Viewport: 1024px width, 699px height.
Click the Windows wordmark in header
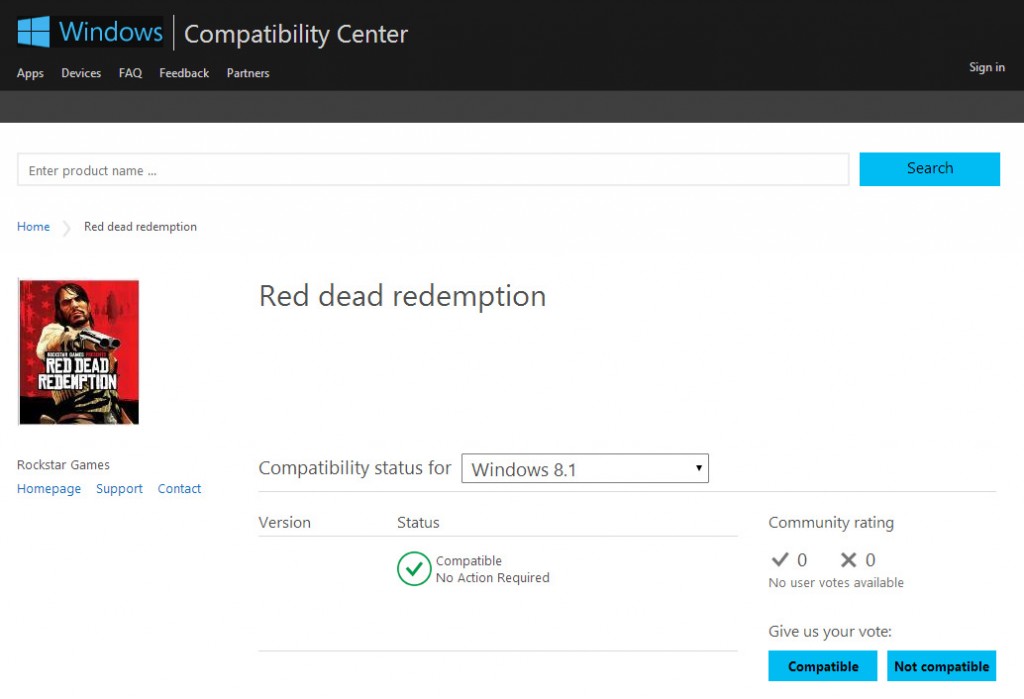click(x=110, y=31)
